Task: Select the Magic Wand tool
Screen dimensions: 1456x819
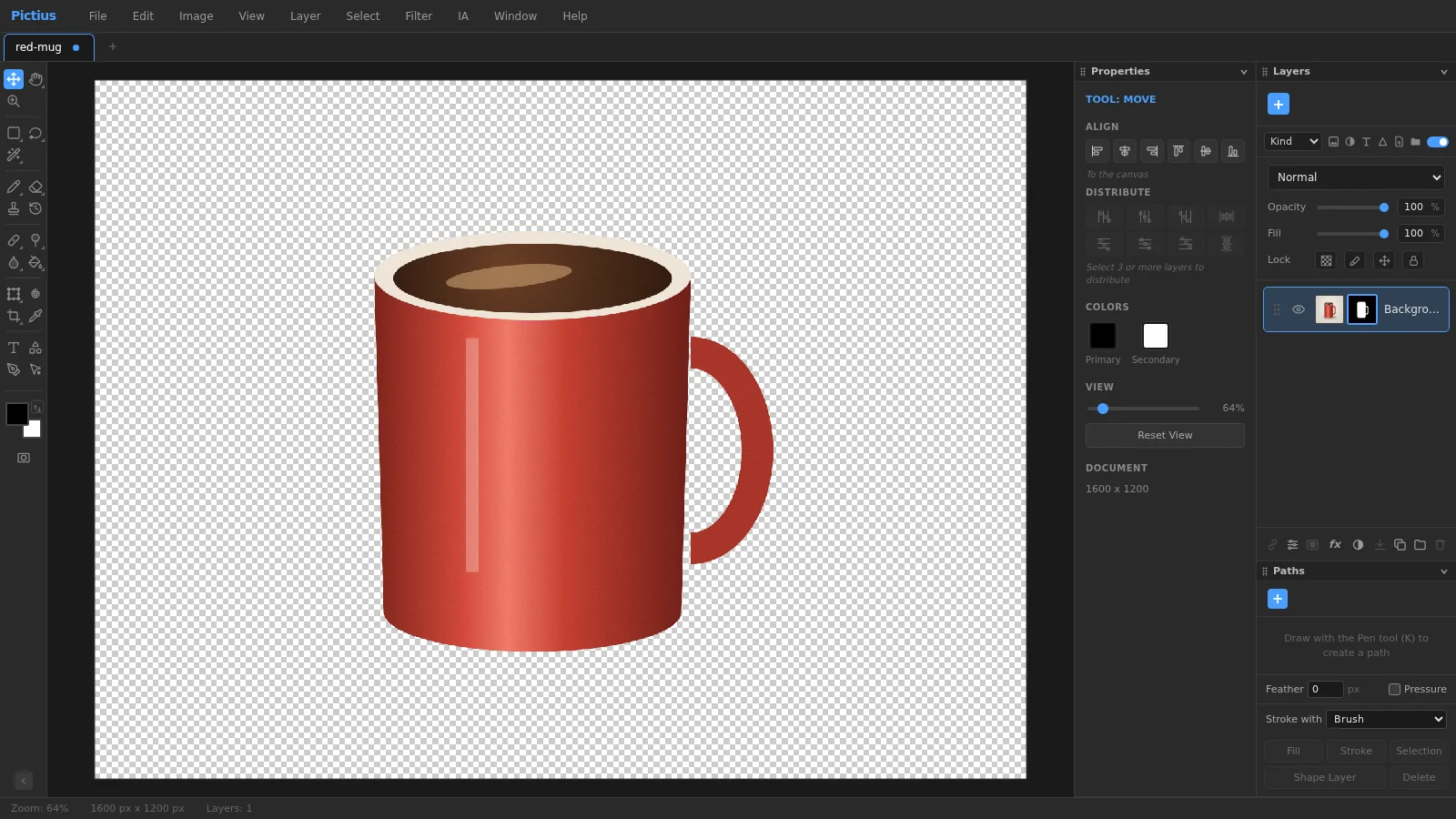Action: 14,156
